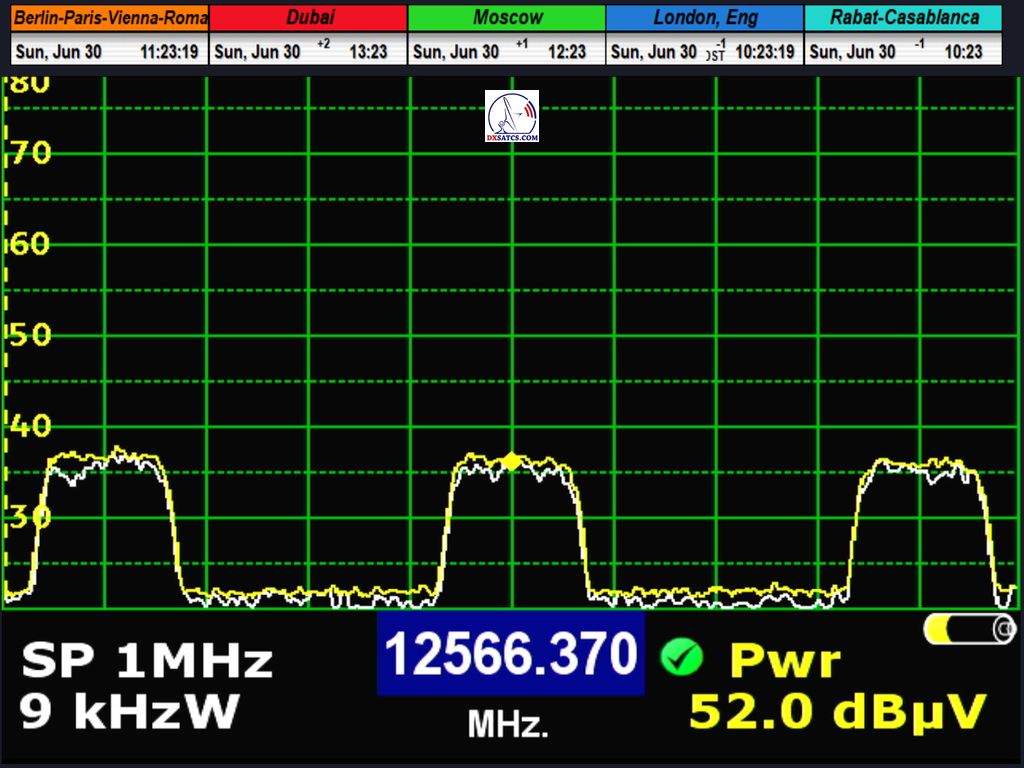Click the DXSATCS.COM logo
Image resolution: width=1024 pixels, height=768 pixels.
[x=511, y=116]
